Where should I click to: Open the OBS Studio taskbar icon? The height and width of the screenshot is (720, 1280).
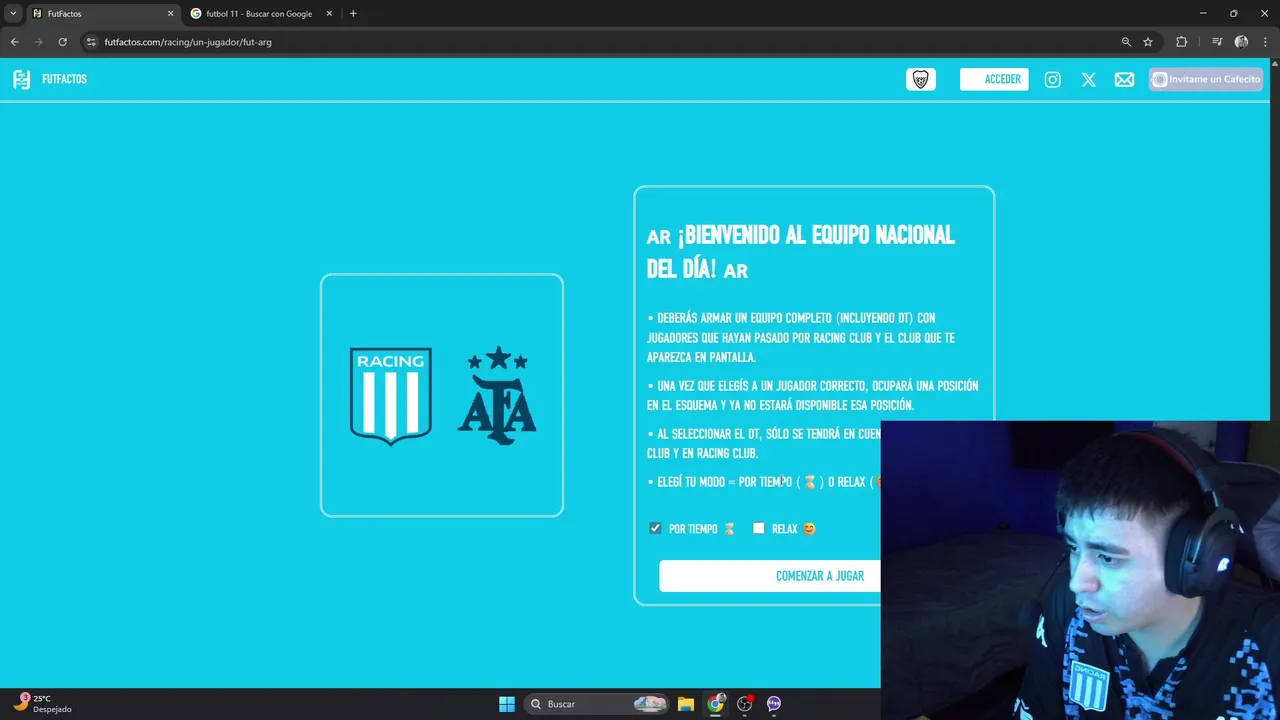click(x=745, y=704)
